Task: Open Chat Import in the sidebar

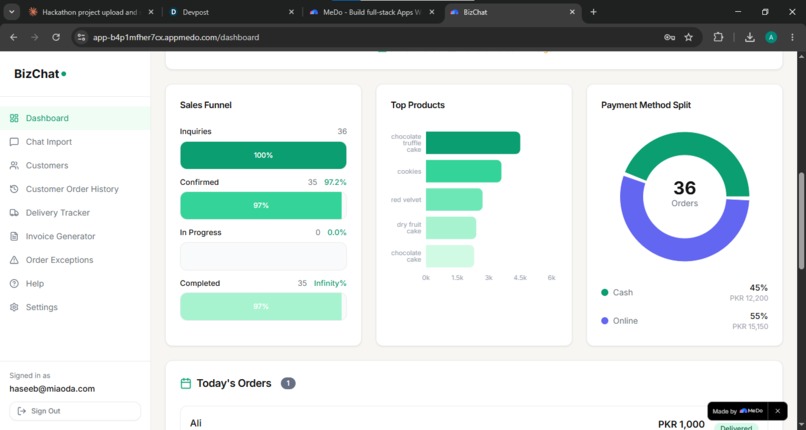Action: point(75,142)
